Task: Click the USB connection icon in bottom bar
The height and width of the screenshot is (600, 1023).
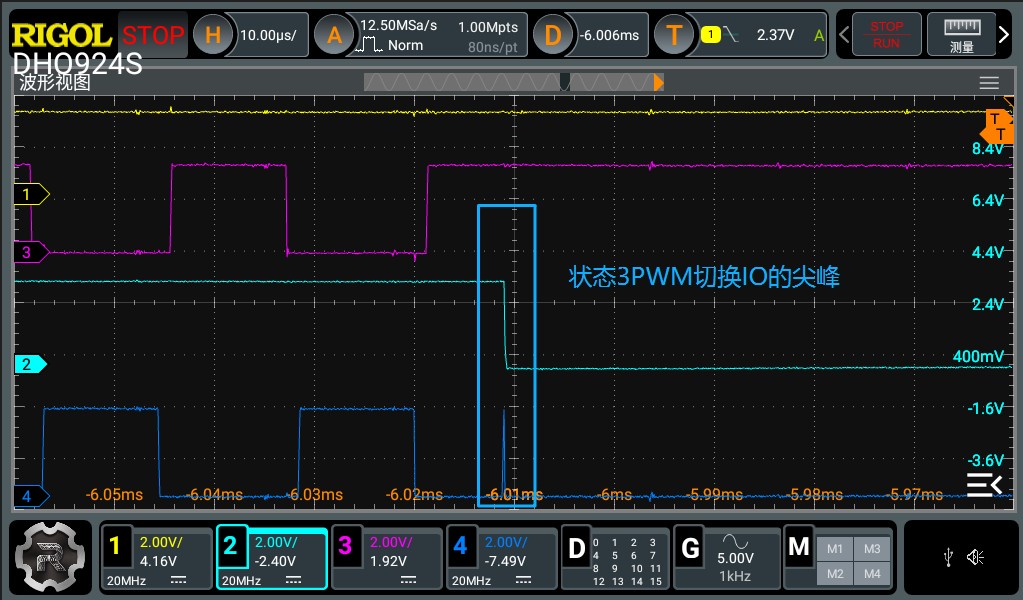Action: point(948,556)
